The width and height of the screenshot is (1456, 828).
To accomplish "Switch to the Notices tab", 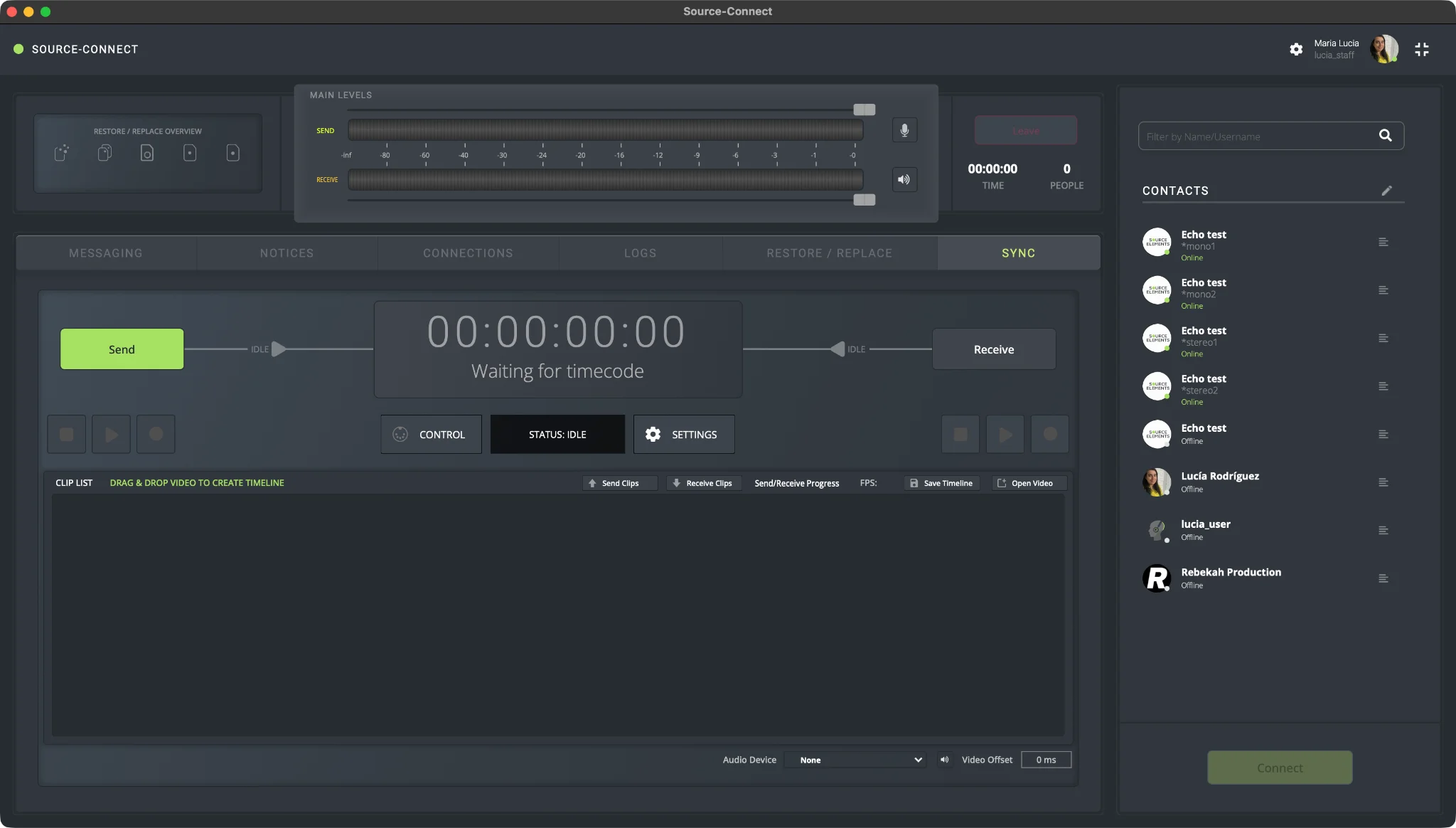I will (x=287, y=253).
